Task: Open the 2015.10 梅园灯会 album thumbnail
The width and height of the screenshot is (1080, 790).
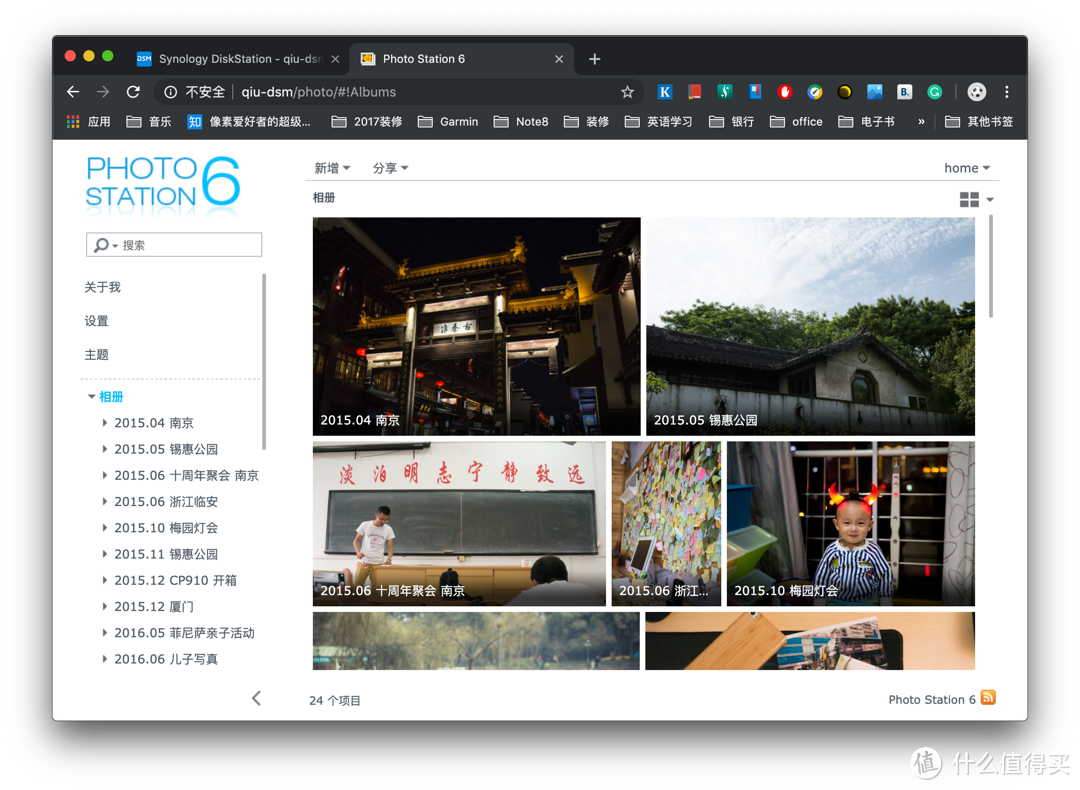Action: click(x=850, y=523)
